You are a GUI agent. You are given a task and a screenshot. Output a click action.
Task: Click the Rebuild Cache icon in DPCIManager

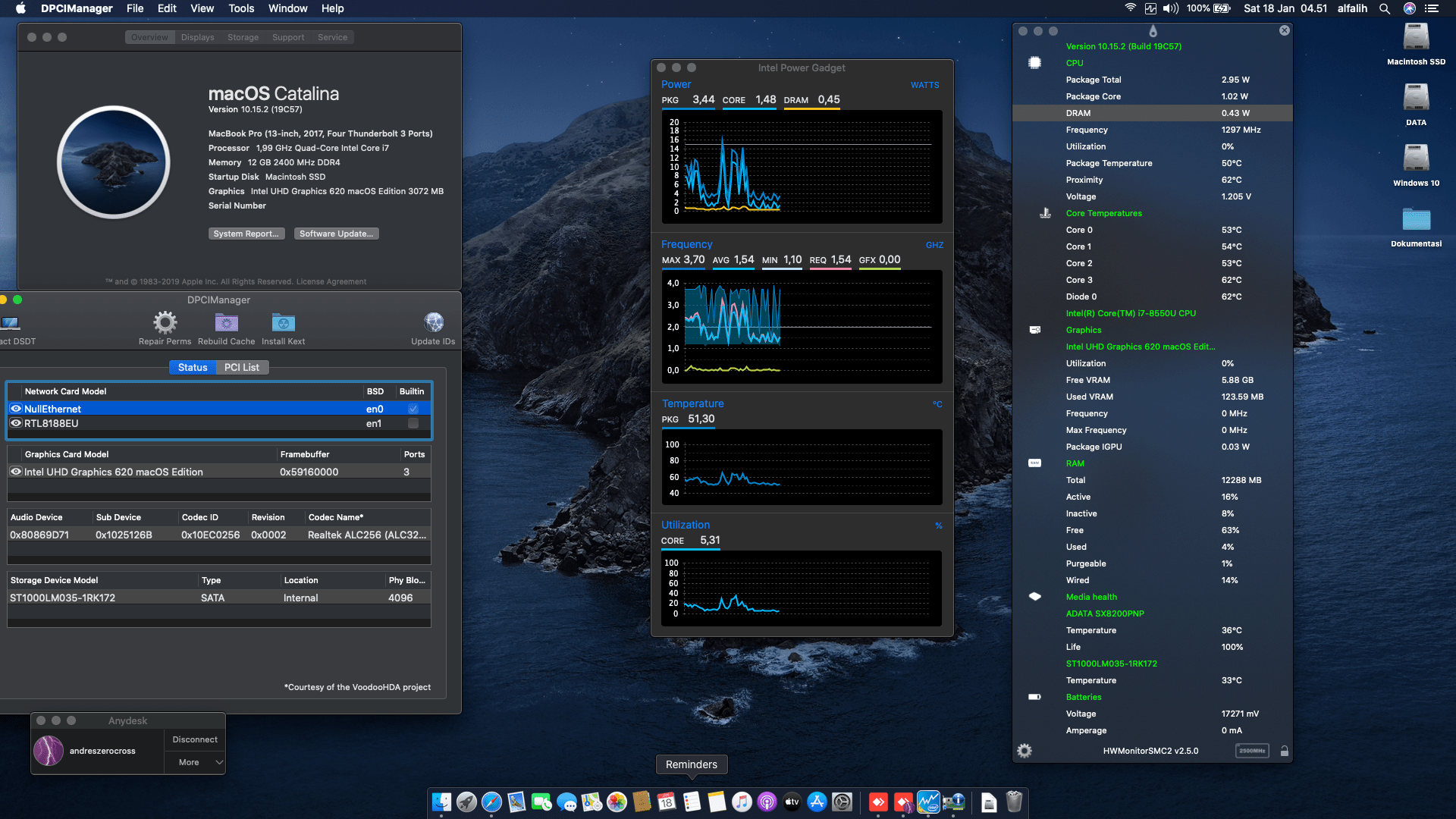[226, 322]
